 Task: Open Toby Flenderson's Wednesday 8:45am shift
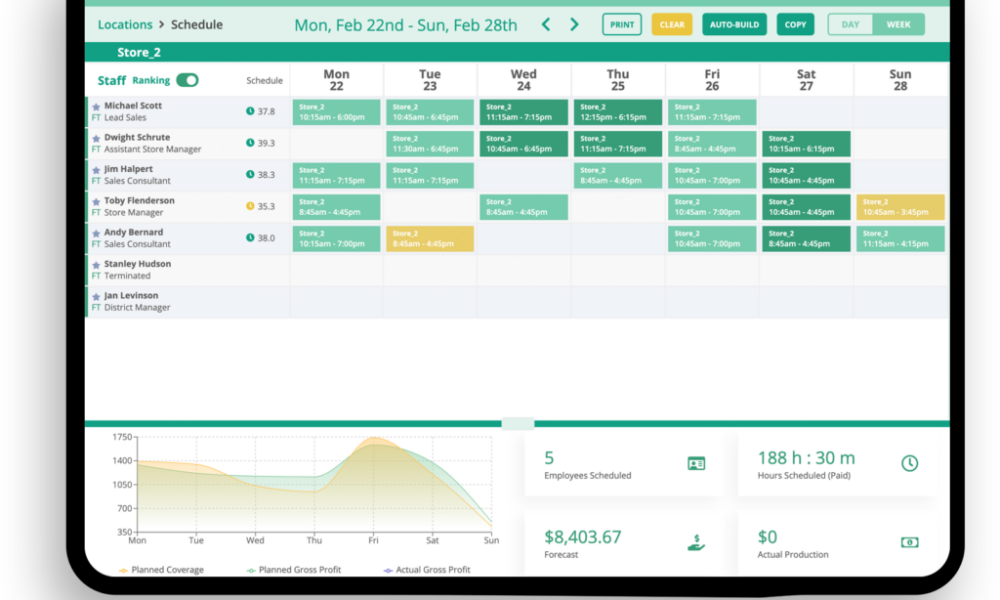pos(524,207)
